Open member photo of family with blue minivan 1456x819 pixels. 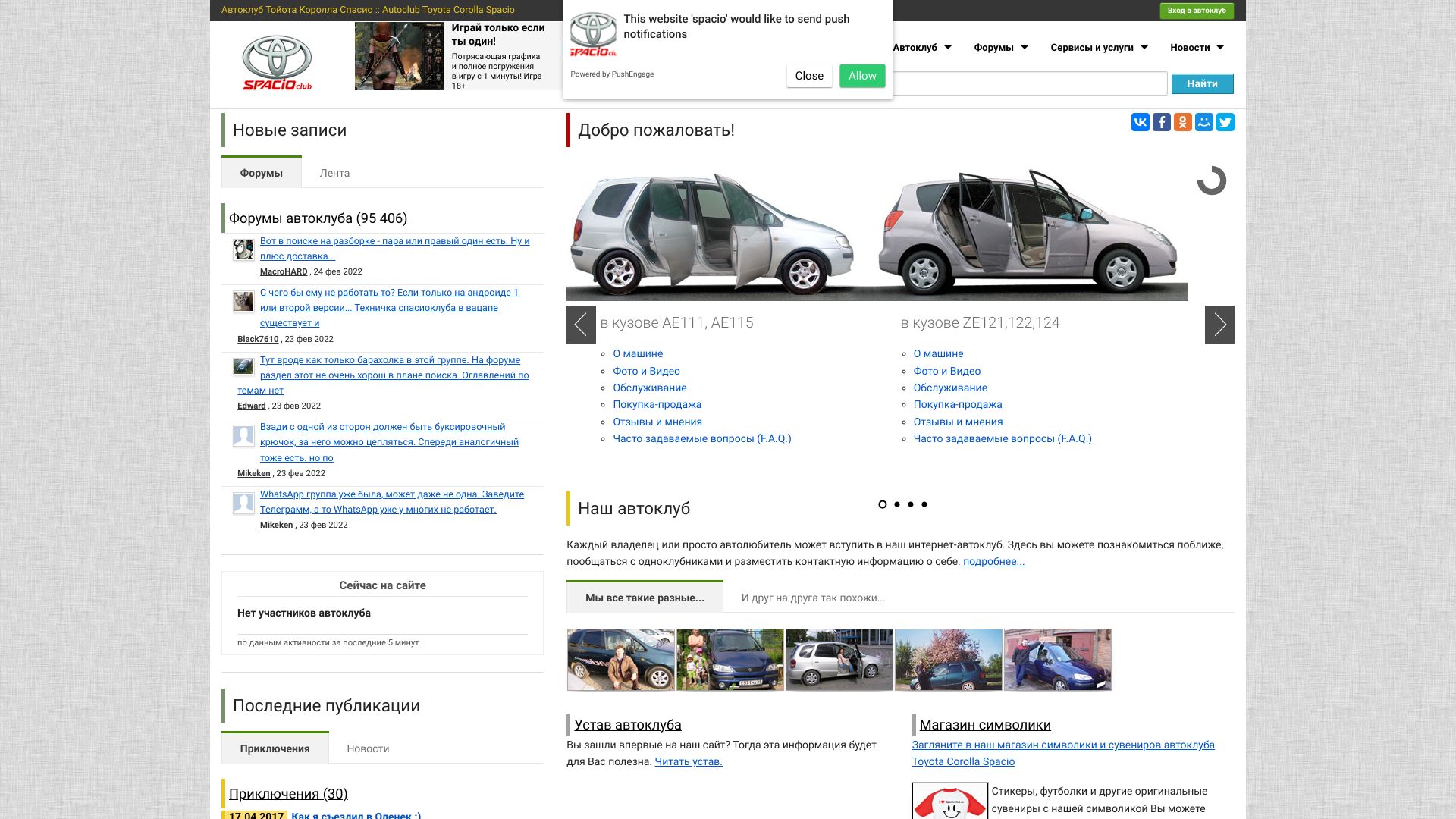tap(730, 660)
